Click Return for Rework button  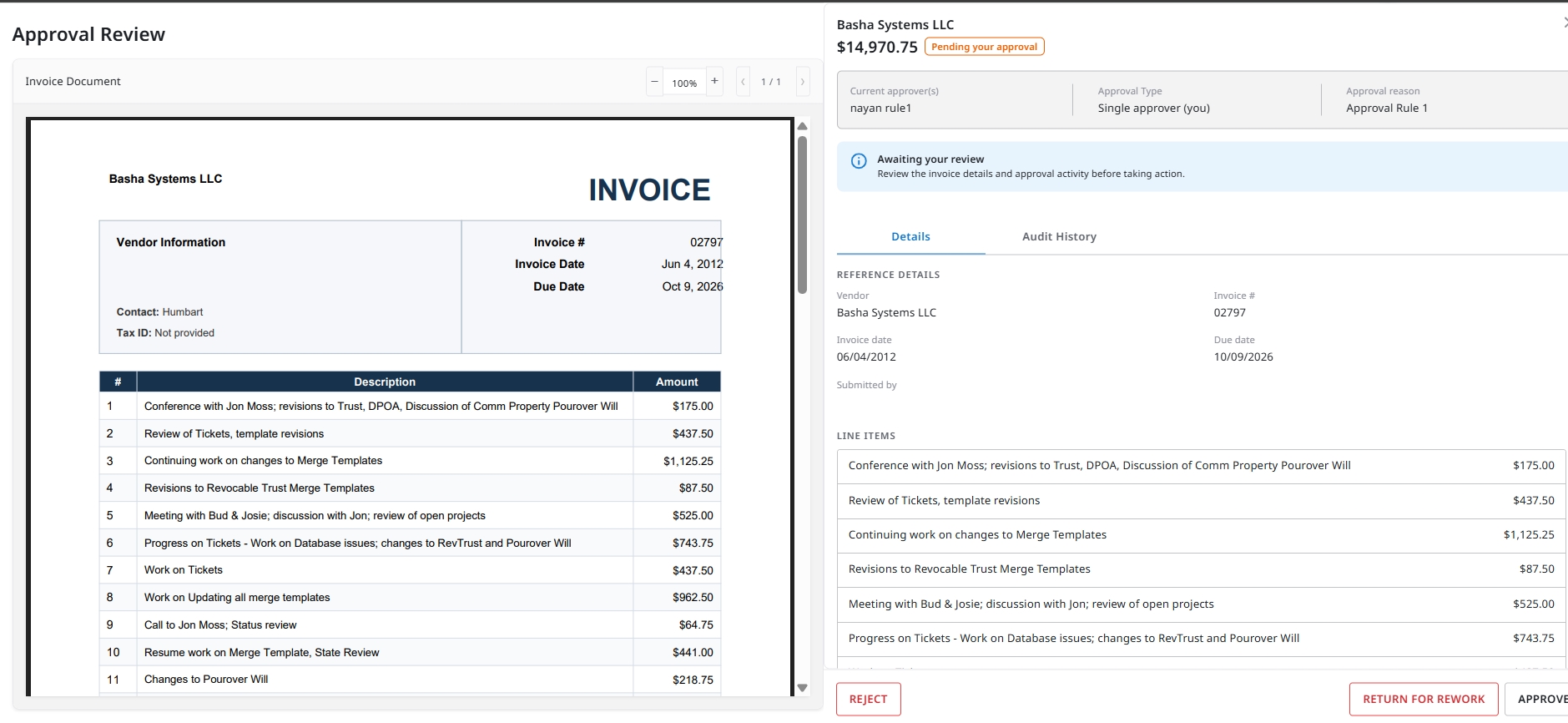(x=1424, y=700)
